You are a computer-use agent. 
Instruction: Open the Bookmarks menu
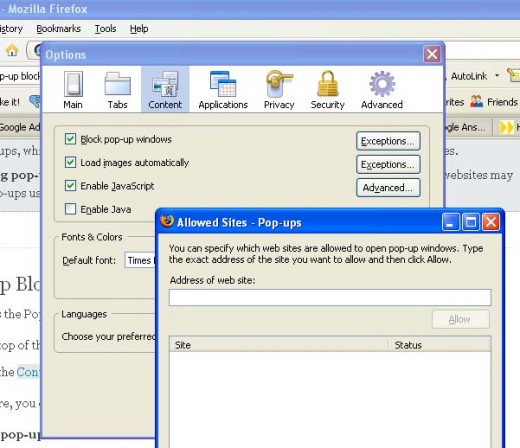[x=59, y=29]
